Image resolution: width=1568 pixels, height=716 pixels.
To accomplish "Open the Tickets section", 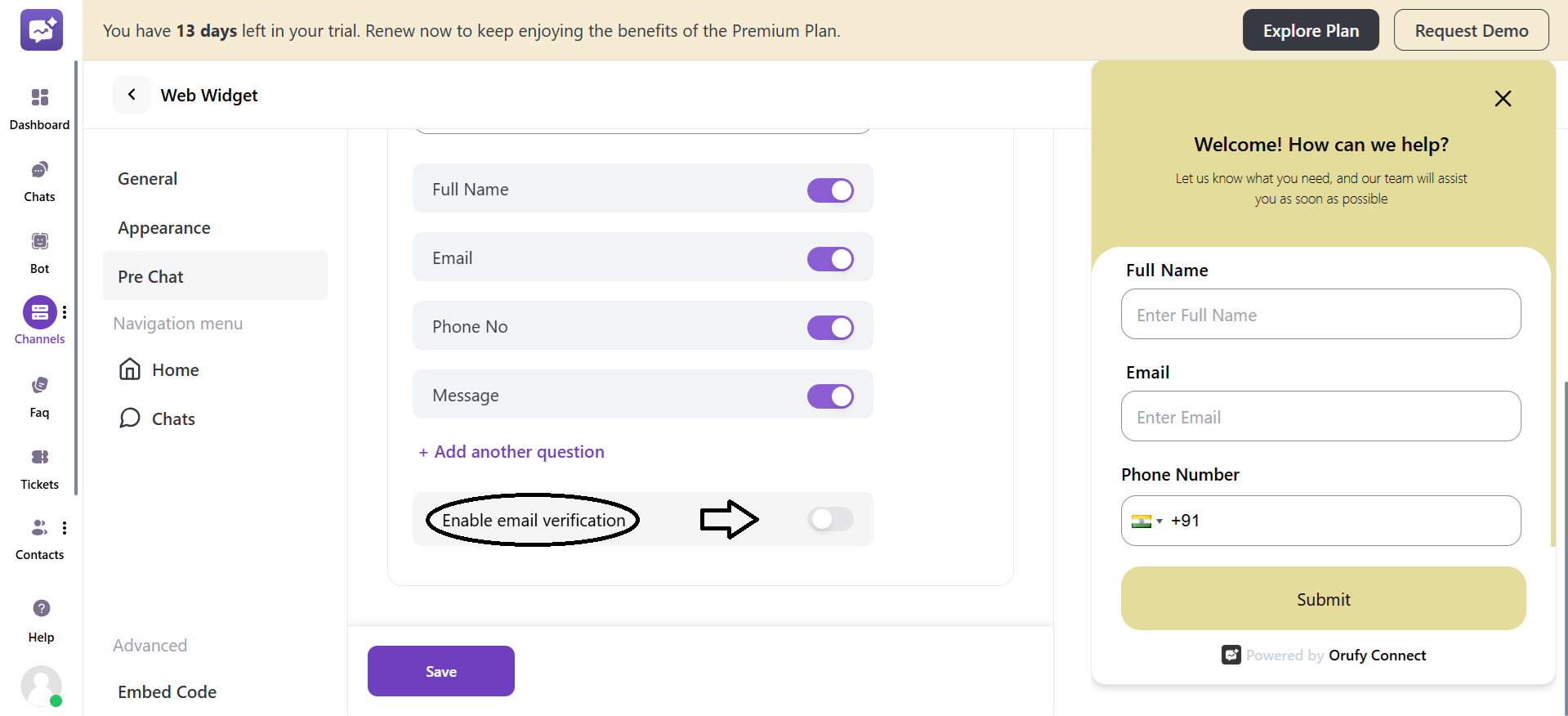I will (39, 466).
